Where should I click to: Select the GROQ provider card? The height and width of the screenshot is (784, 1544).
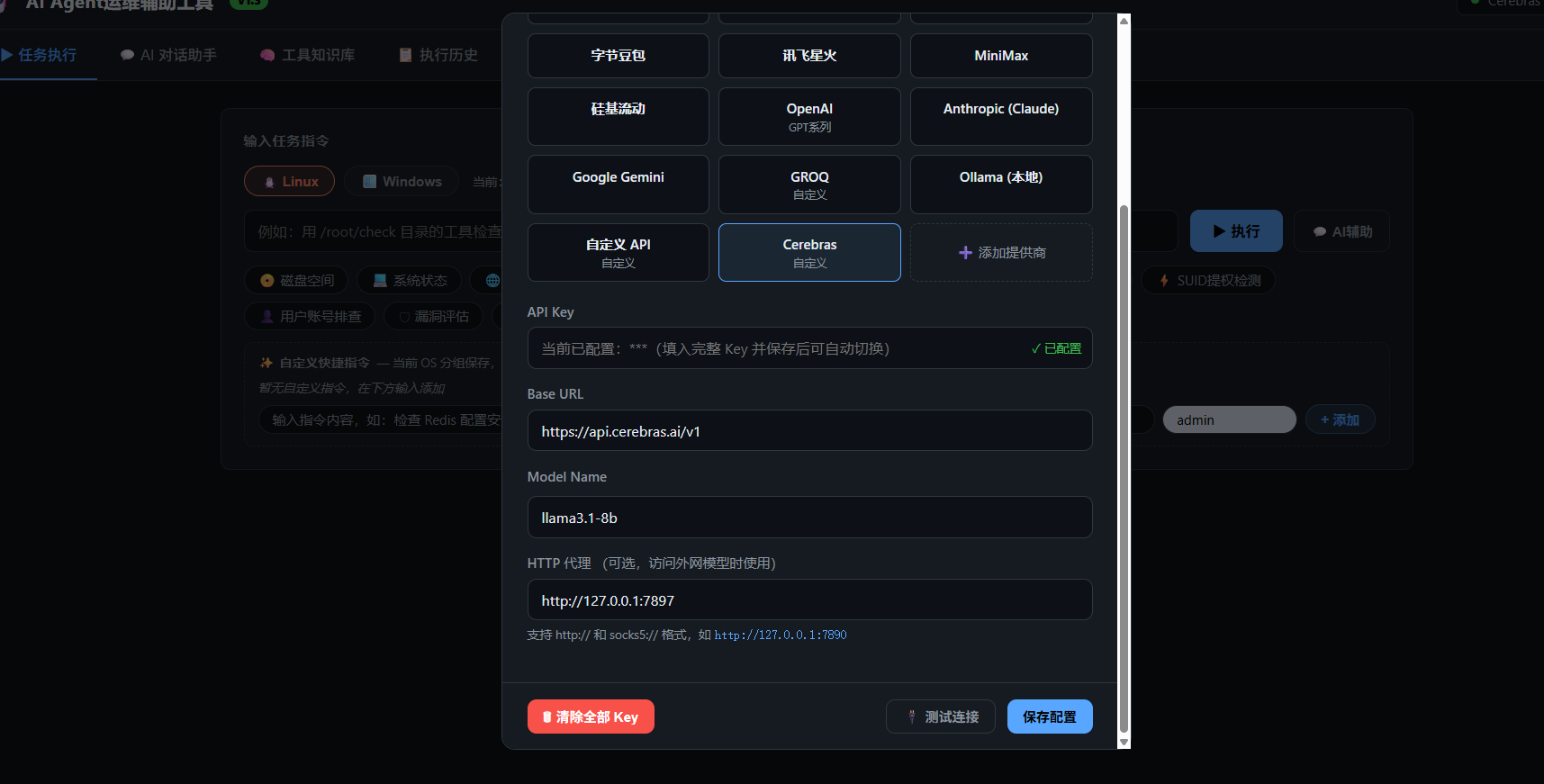pyautogui.click(x=809, y=185)
